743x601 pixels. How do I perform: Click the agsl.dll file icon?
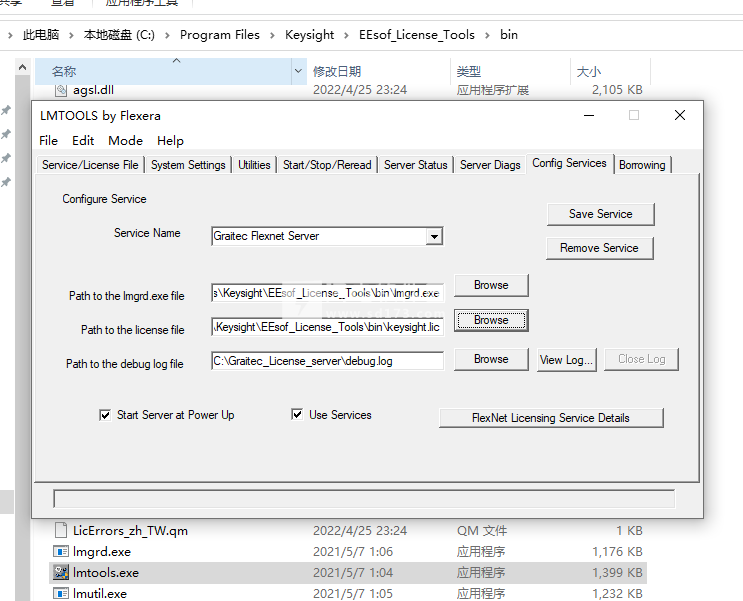[x=61, y=90]
